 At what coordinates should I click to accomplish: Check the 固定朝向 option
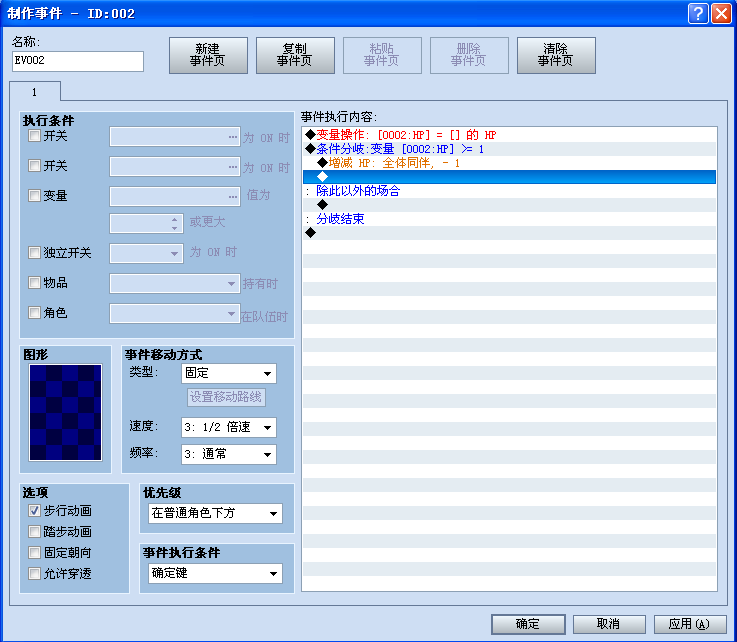34,552
